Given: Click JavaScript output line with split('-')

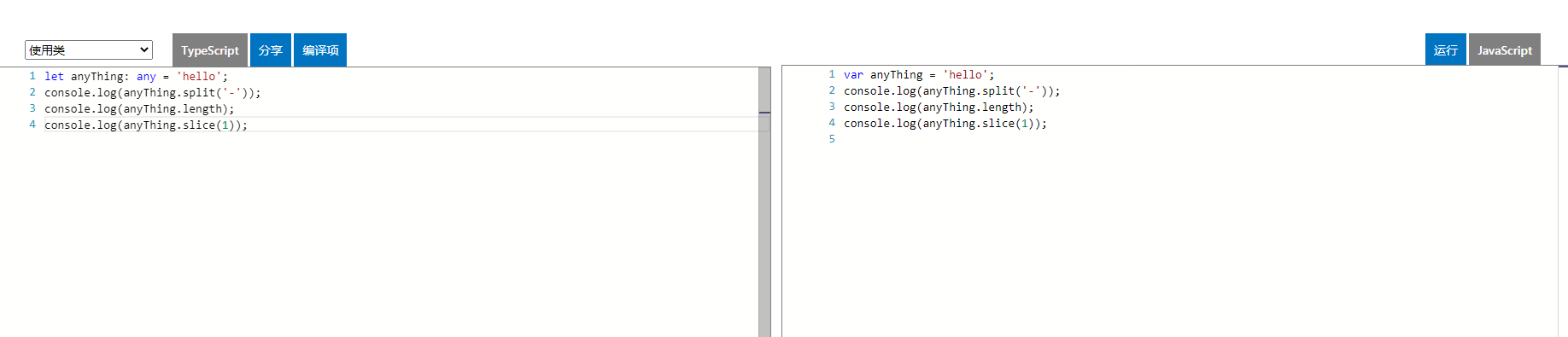Looking at the screenshot, I should click(x=951, y=91).
